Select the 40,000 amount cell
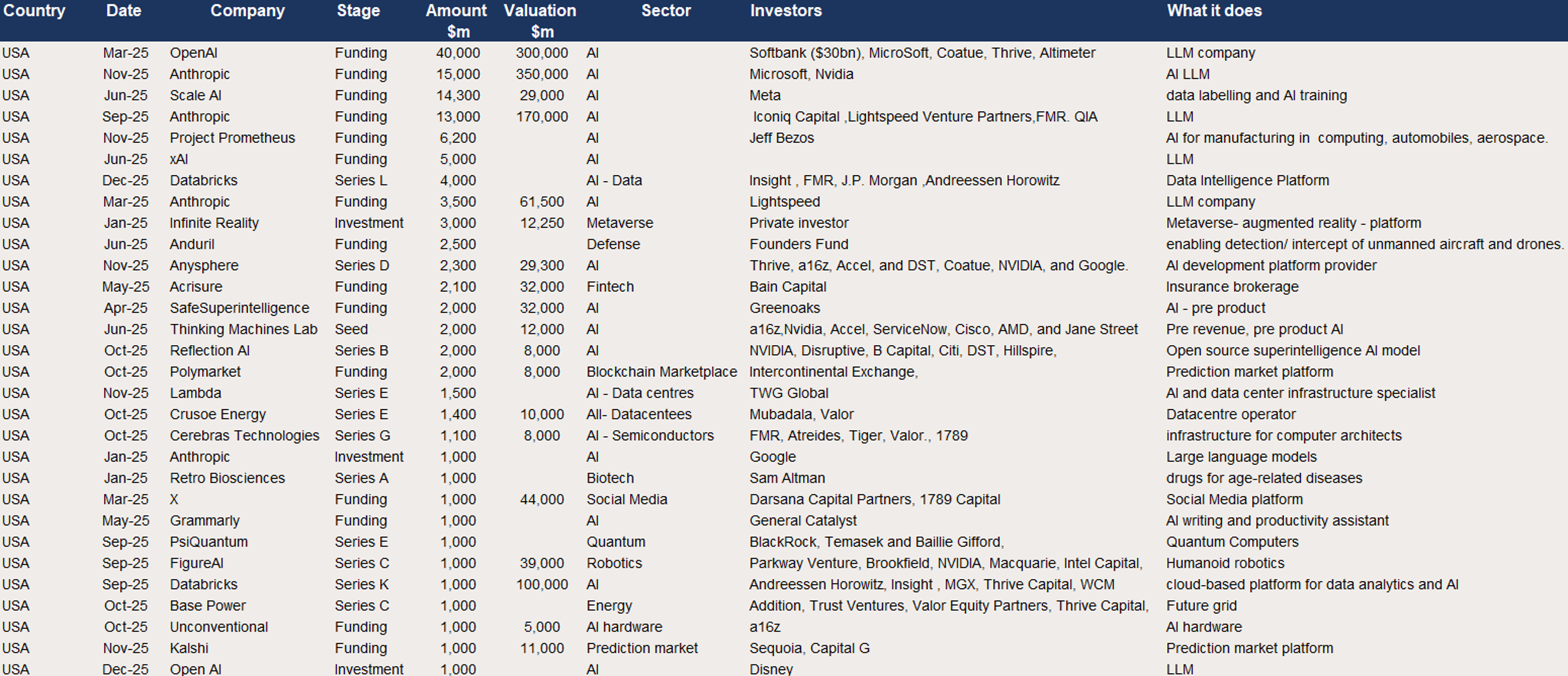Image resolution: width=1568 pixels, height=676 pixels. coord(458,53)
